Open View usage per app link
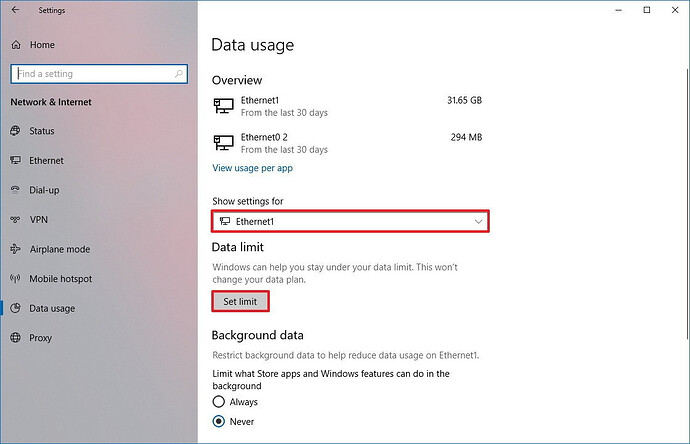This screenshot has width=690, height=444. point(253,168)
